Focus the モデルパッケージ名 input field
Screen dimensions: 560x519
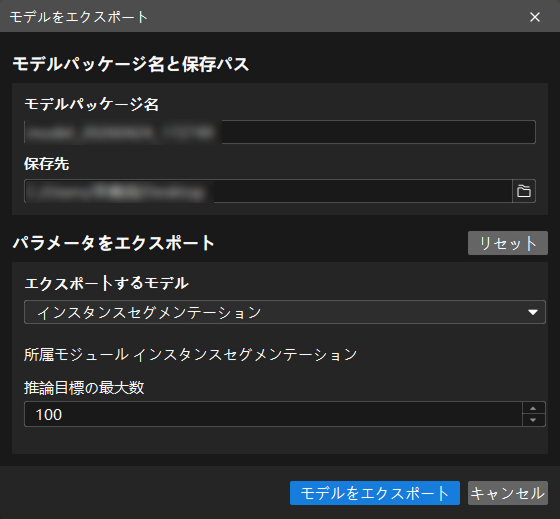(x=280, y=132)
